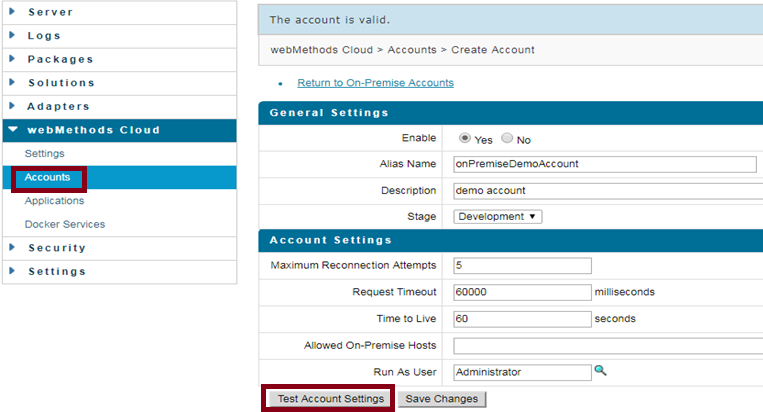This screenshot has height=412, width=763.
Task: Click the 'seconds' unit label
Action: point(615,319)
